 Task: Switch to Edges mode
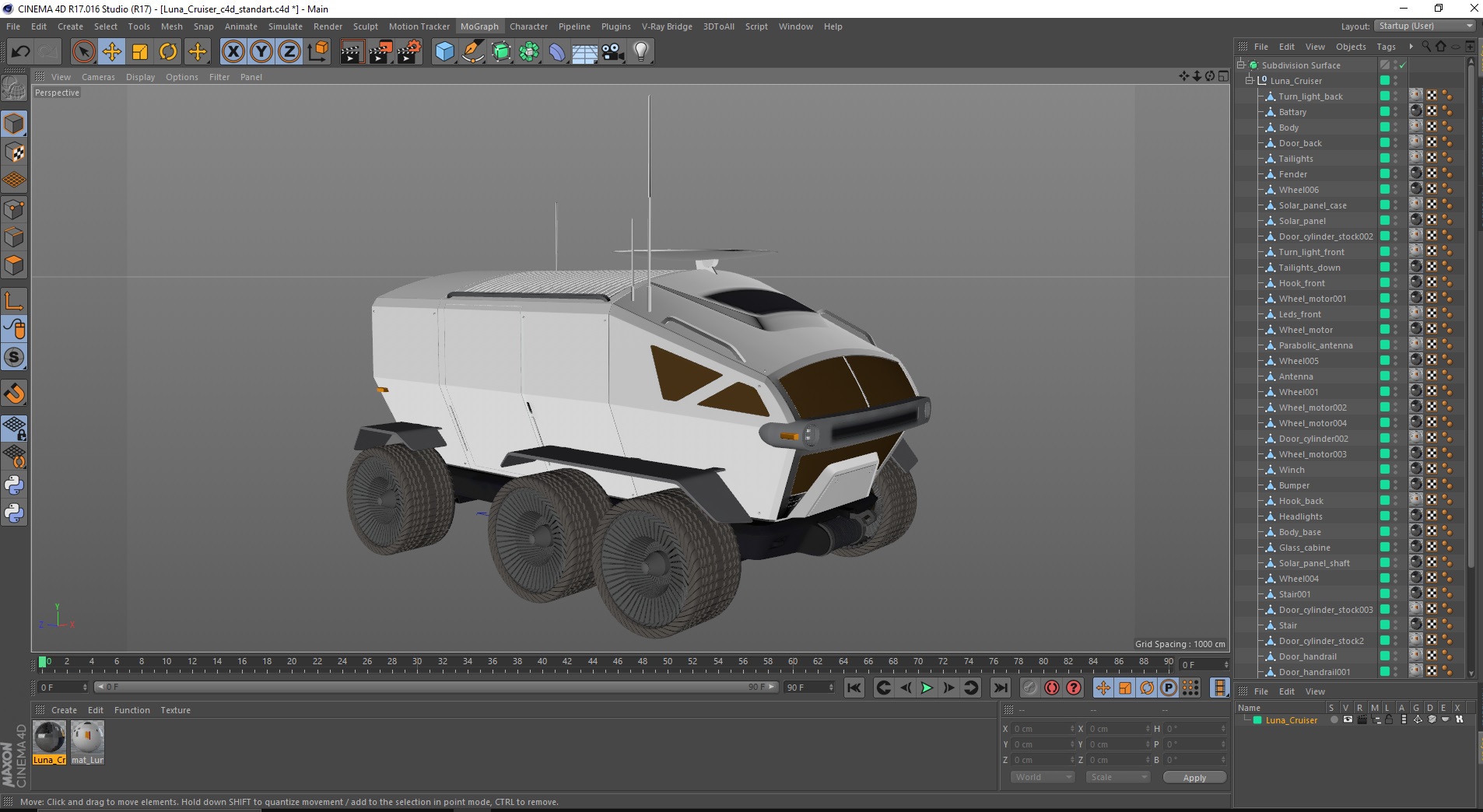[14, 237]
